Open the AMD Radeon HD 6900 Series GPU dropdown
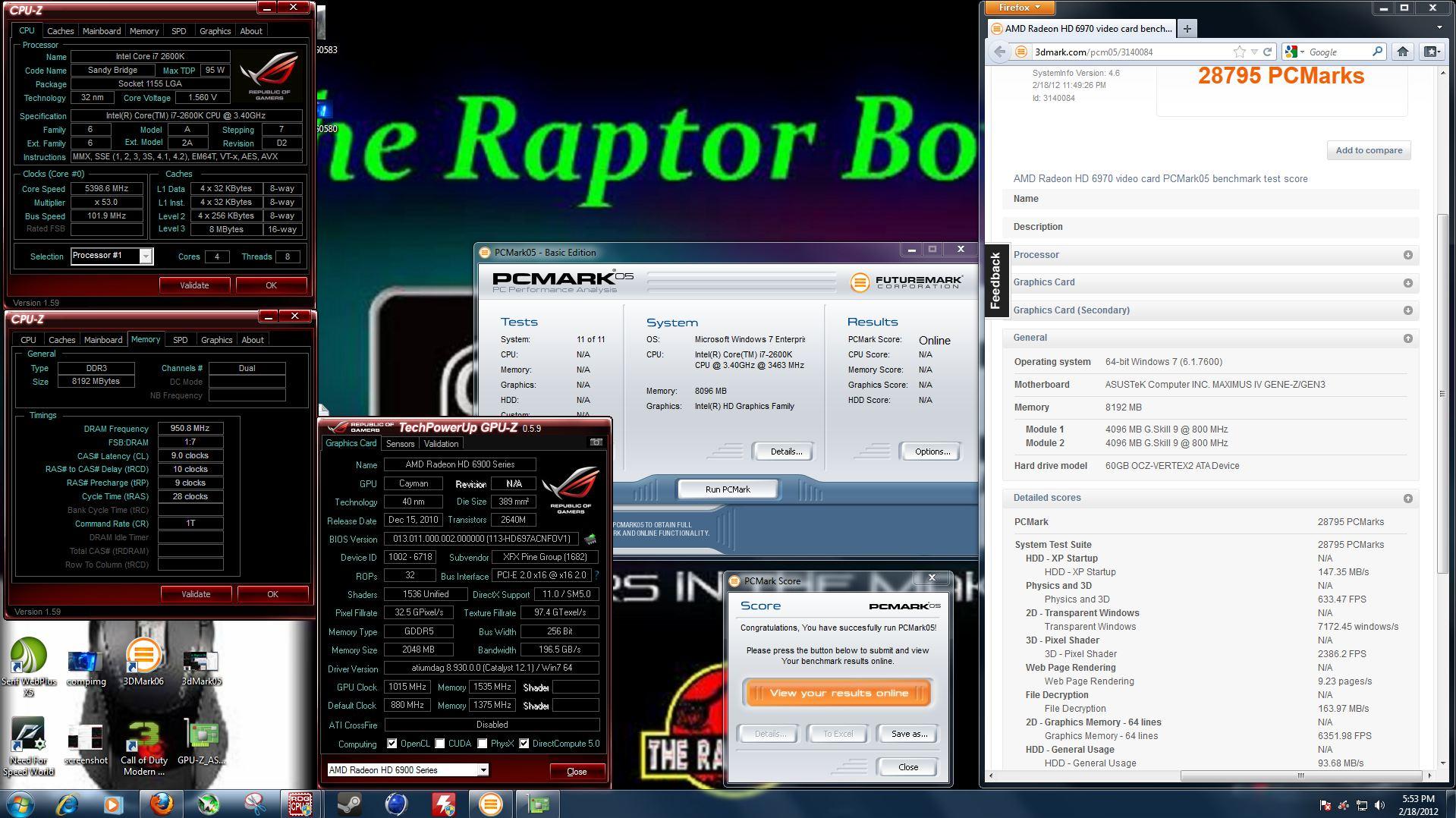This screenshot has width=1456, height=818. 407,770
